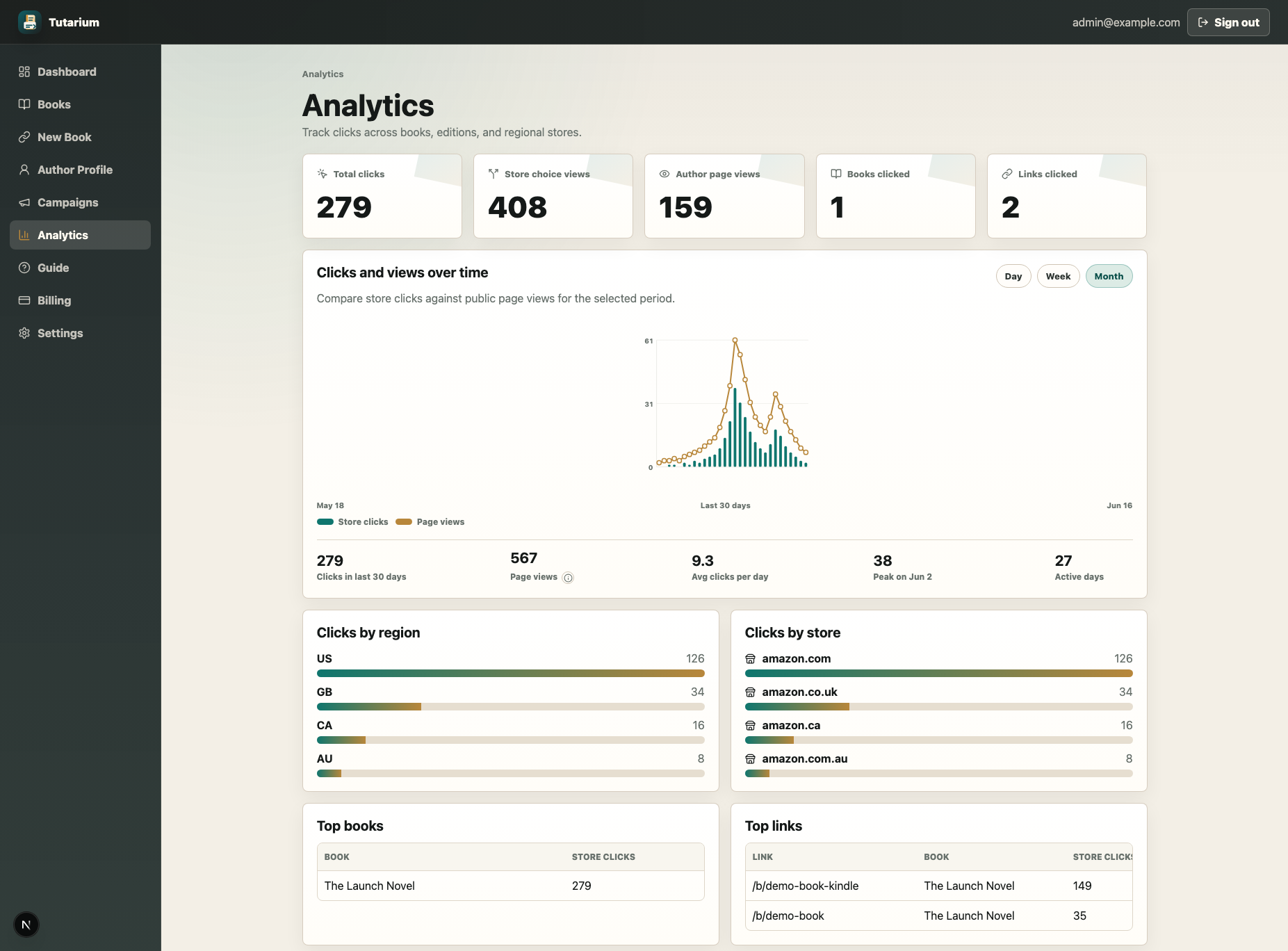Click the Author page views 159 value
1288x951 pixels.
coord(685,207)
